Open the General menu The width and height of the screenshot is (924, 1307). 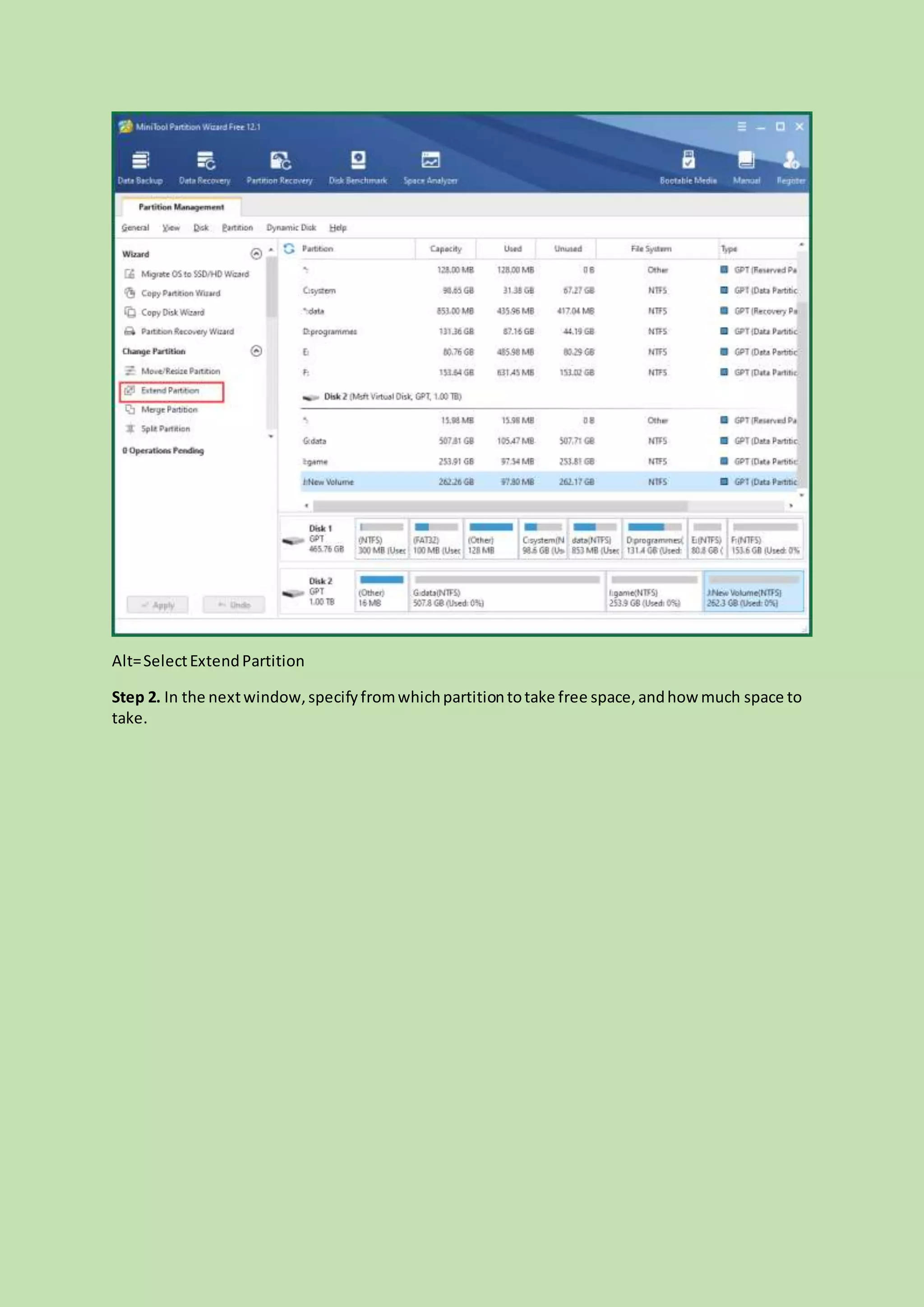[135, 228]
